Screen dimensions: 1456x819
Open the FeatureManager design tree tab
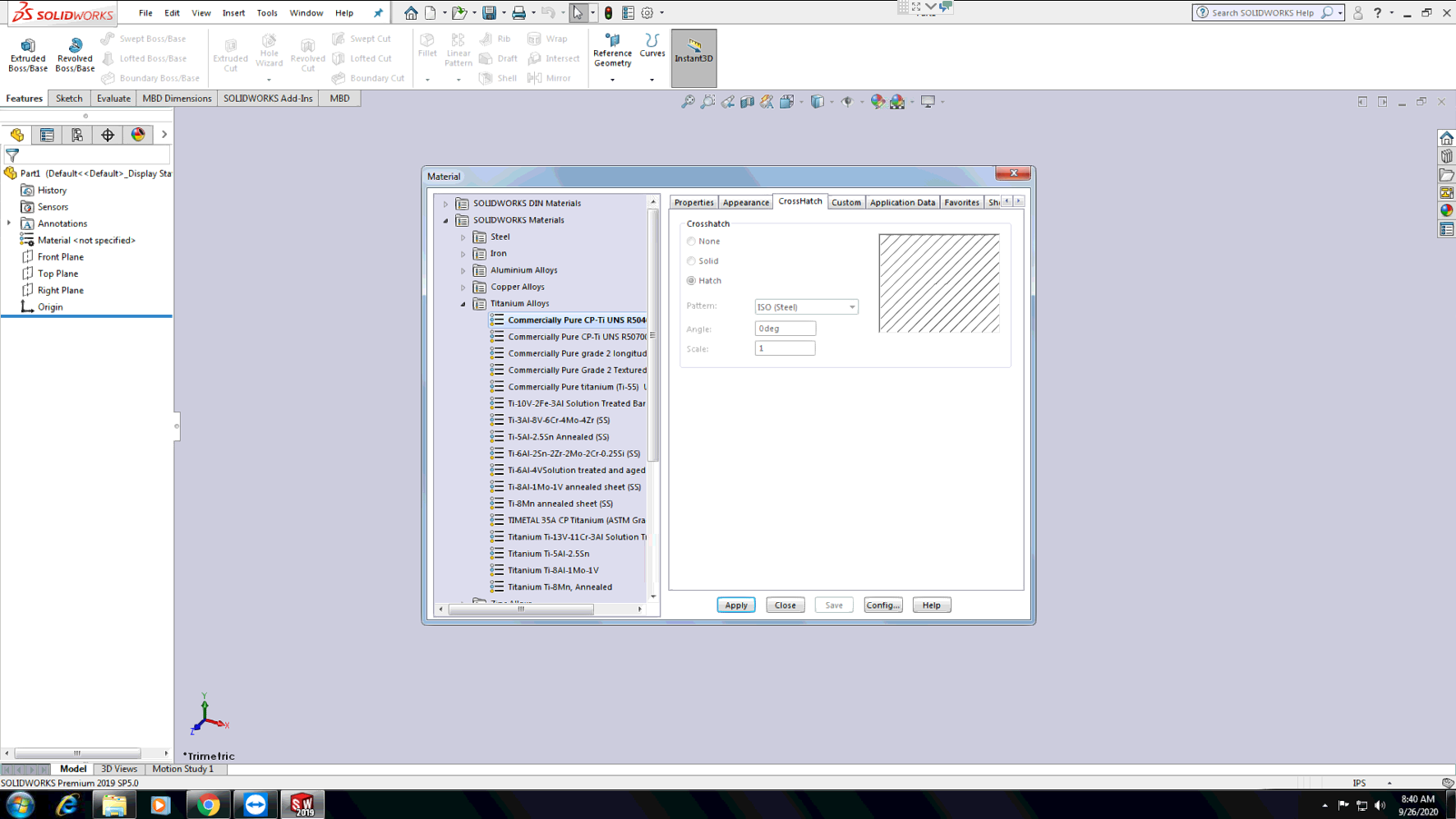17,135
